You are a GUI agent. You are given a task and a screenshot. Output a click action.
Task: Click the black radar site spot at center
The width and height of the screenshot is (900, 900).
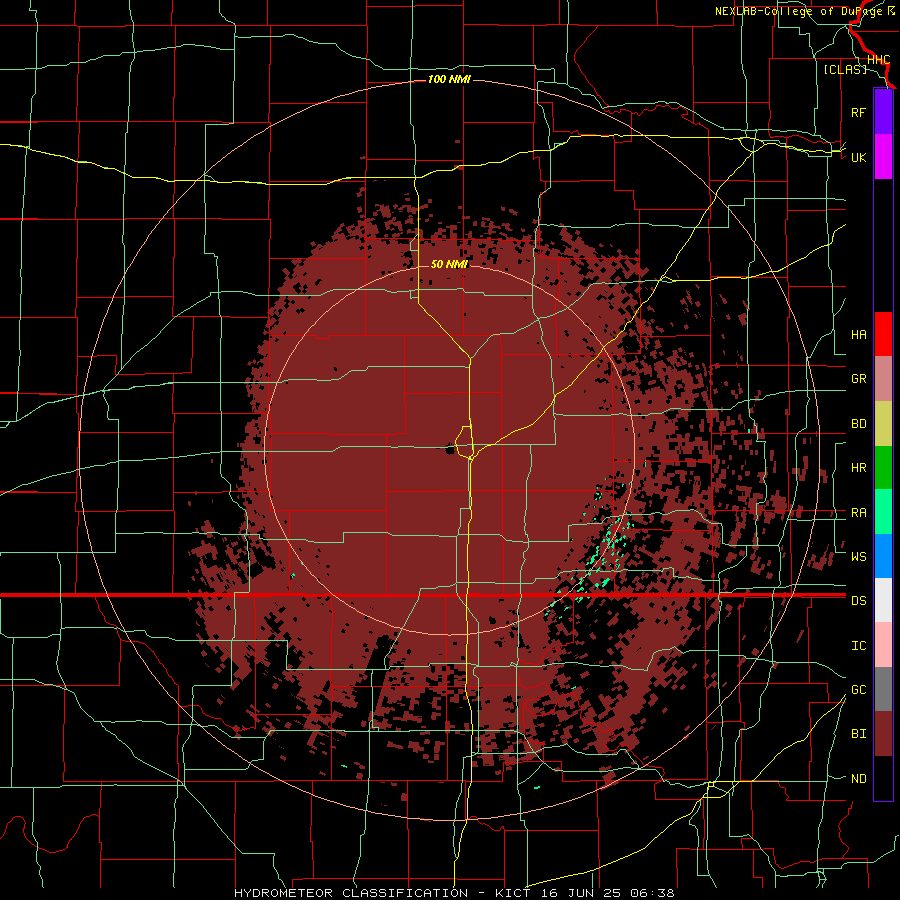click(x=450, y=450)
